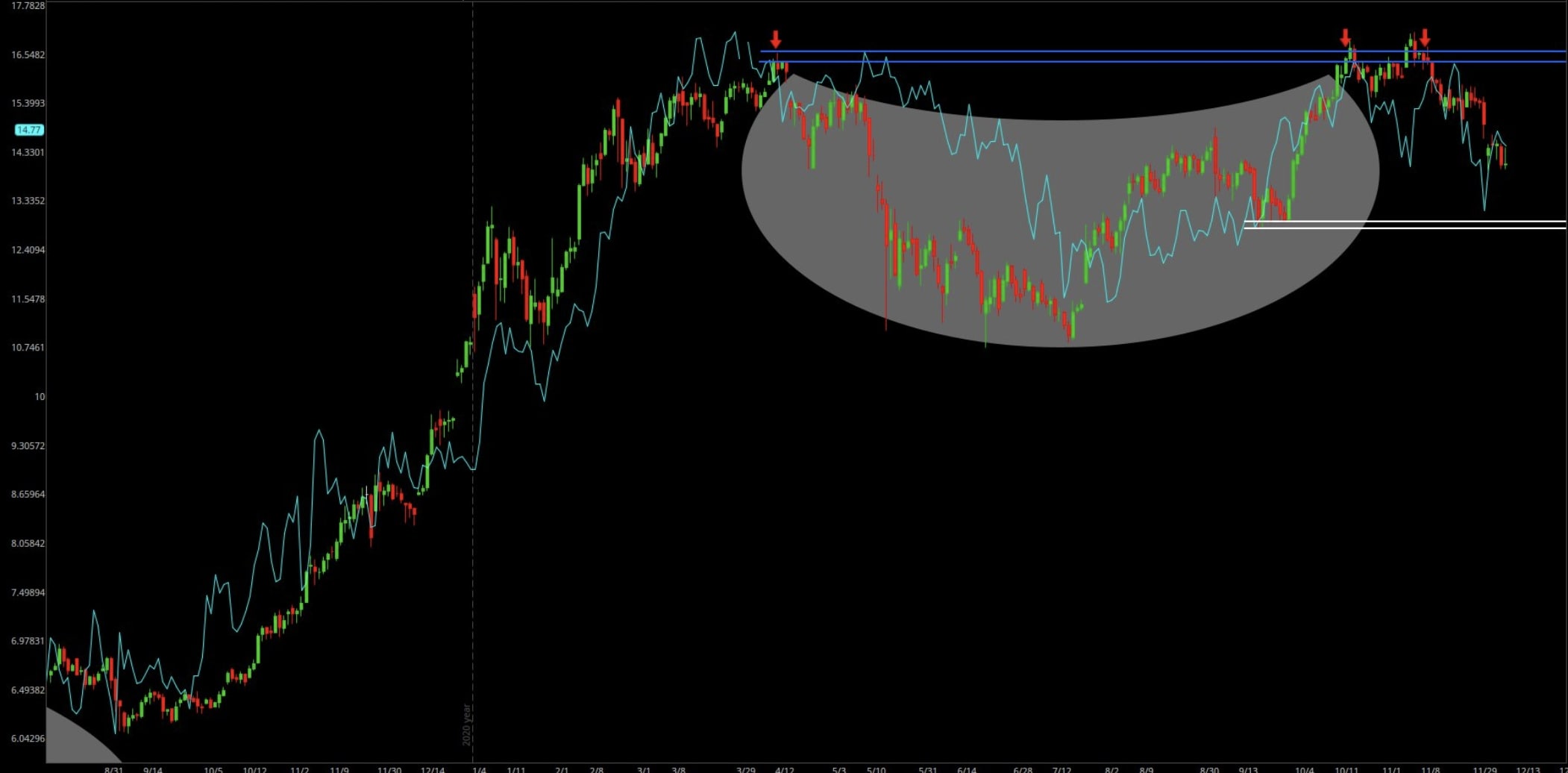This screenshot has height=773, width=1568.
Task: Click the 6.04296 price axis label
Action: [x=28, y=739]
